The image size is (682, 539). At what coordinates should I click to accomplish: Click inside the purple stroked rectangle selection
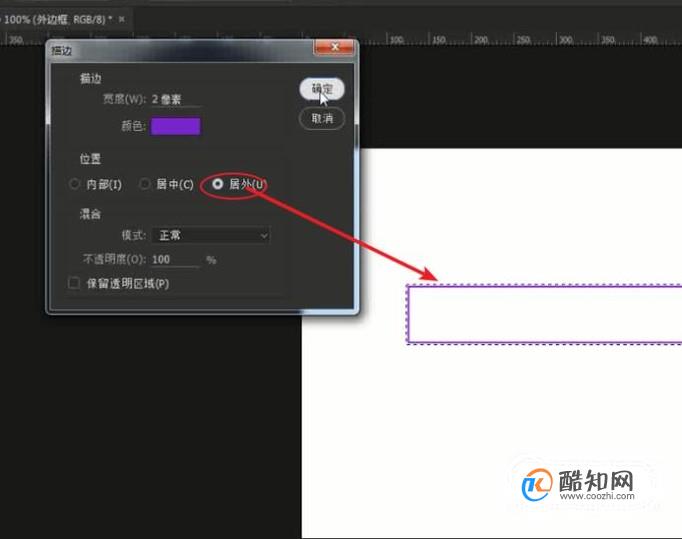[545, 314]
